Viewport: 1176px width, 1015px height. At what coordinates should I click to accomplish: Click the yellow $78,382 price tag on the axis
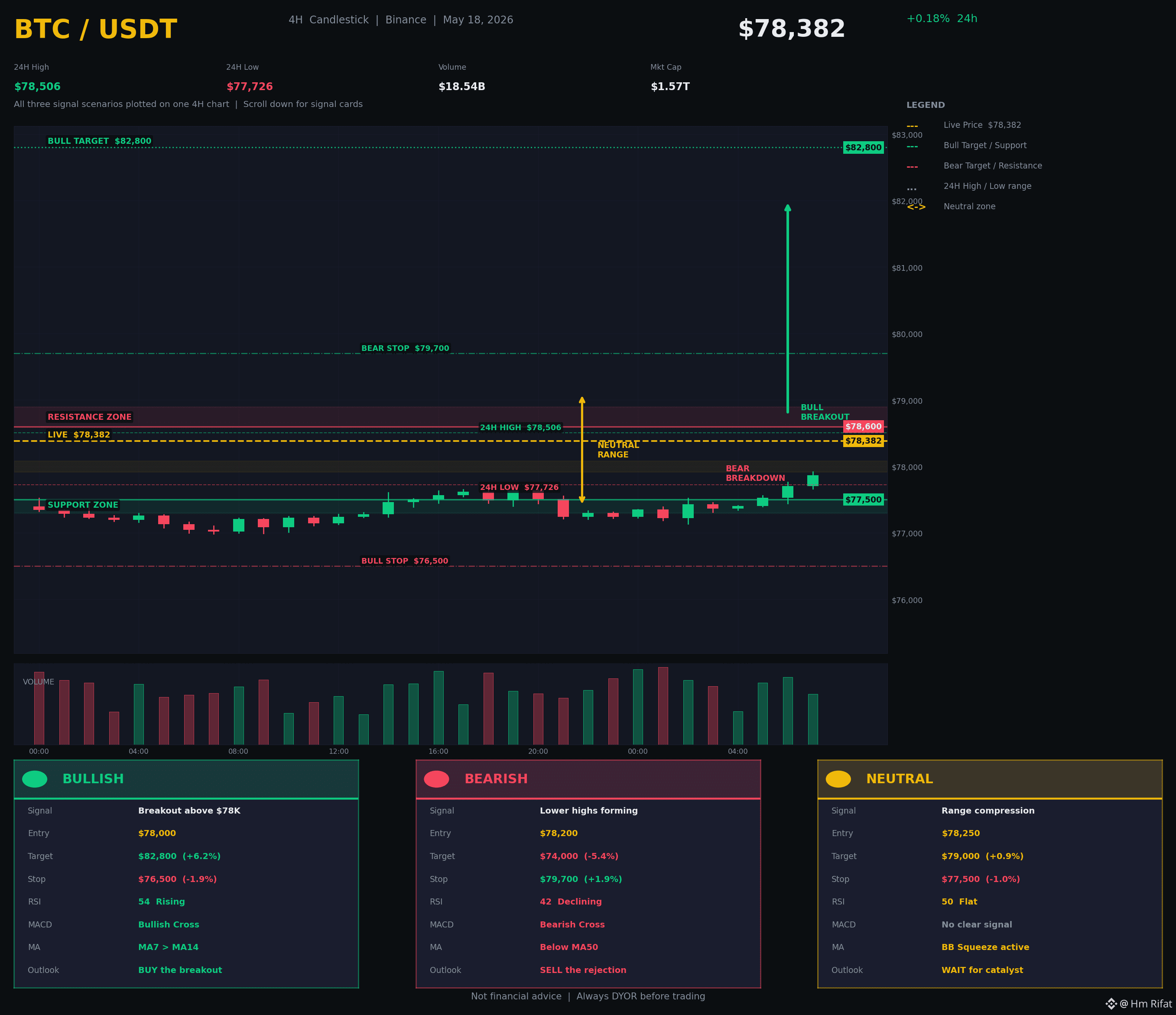coord(863,441)
